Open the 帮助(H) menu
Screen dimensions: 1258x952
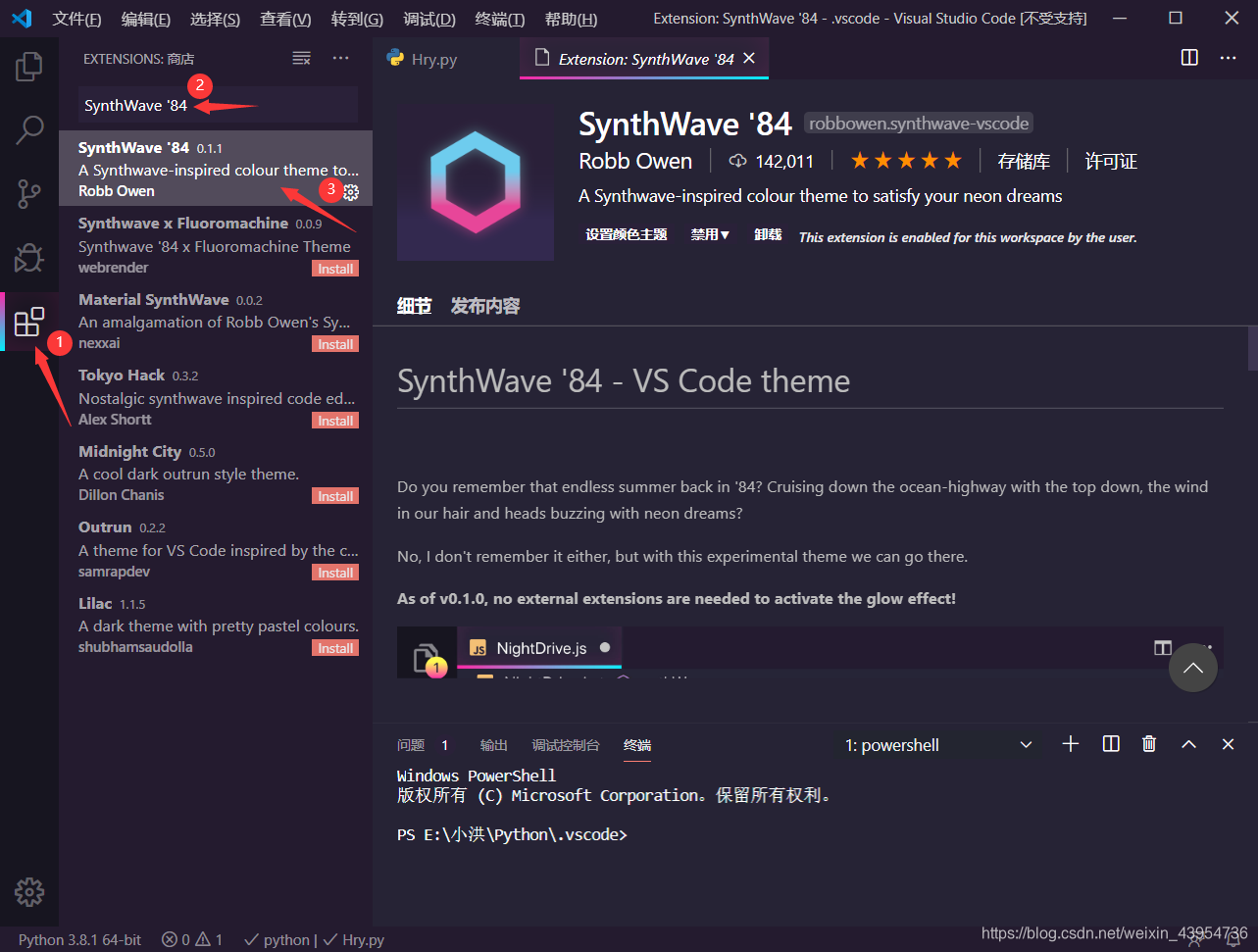571,19
